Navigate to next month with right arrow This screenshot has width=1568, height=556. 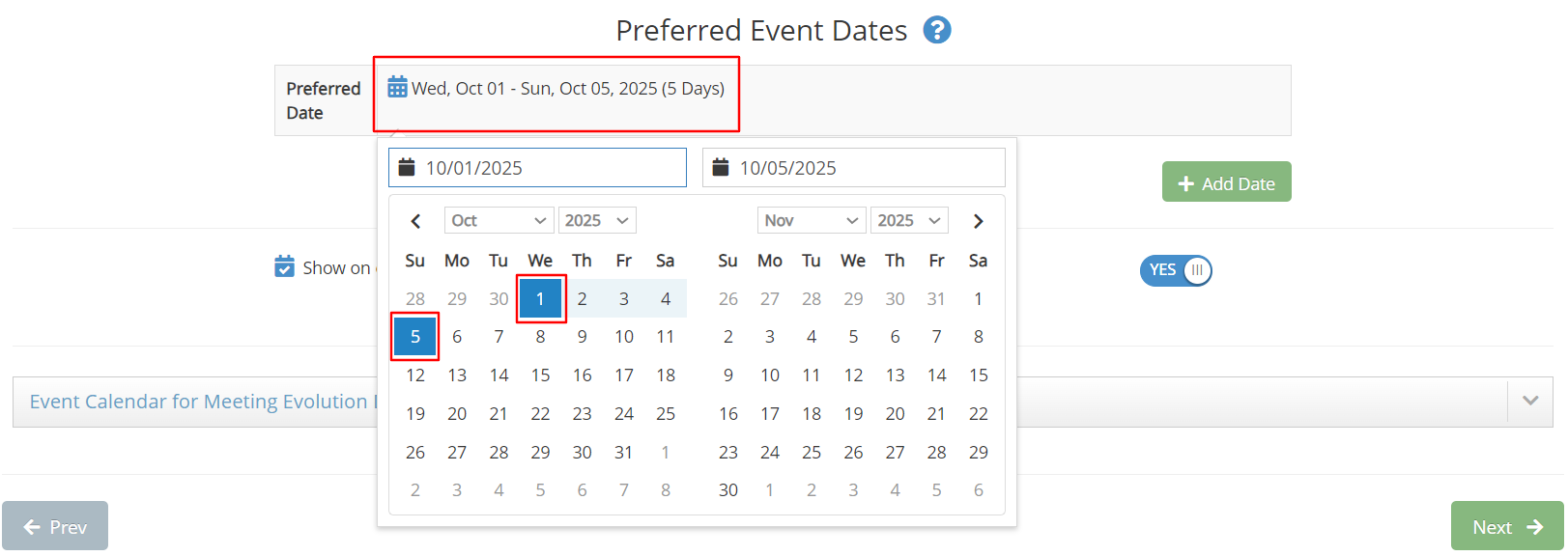(978, 220)
